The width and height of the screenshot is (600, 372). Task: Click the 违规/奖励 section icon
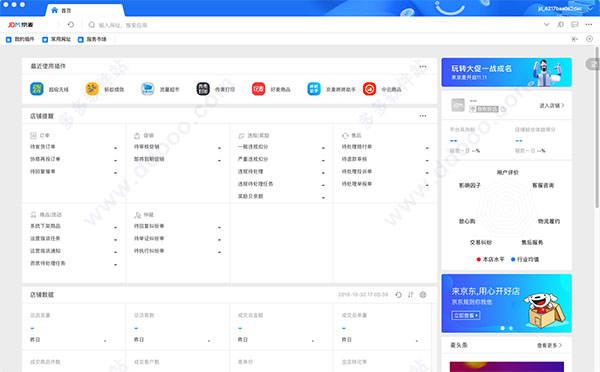click(241, 135)
